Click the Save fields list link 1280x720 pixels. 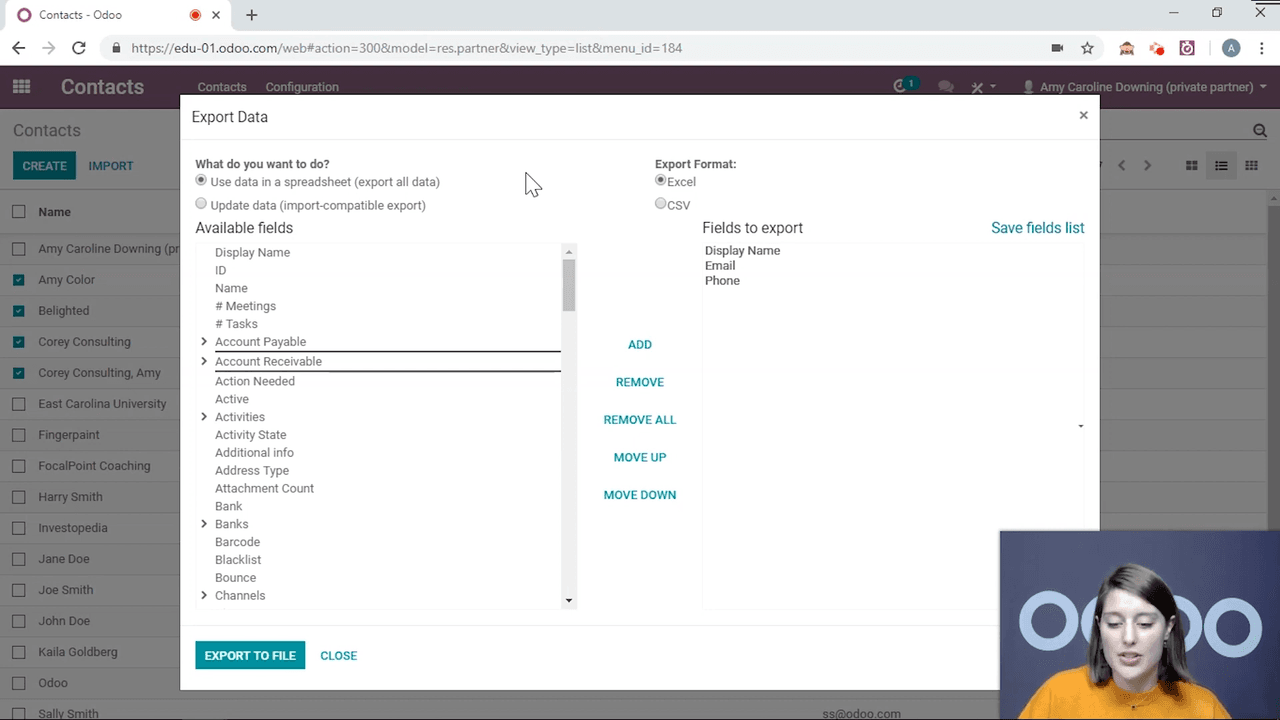(1037, 228)
